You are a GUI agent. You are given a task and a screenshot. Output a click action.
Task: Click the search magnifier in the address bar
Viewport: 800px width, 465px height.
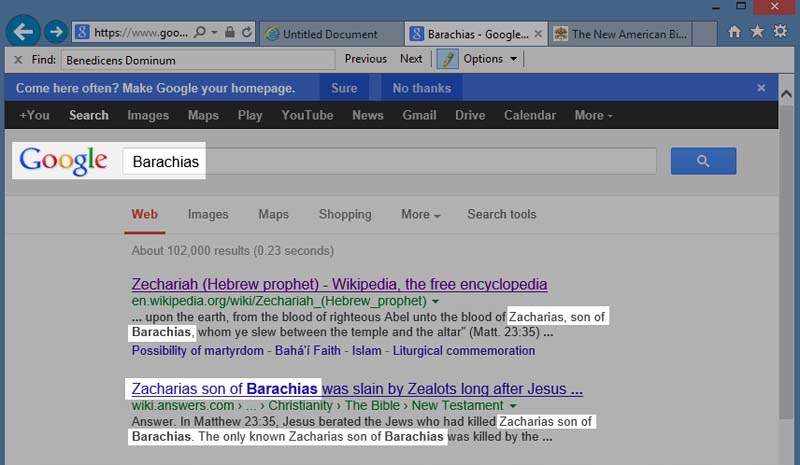pos(200,32)
